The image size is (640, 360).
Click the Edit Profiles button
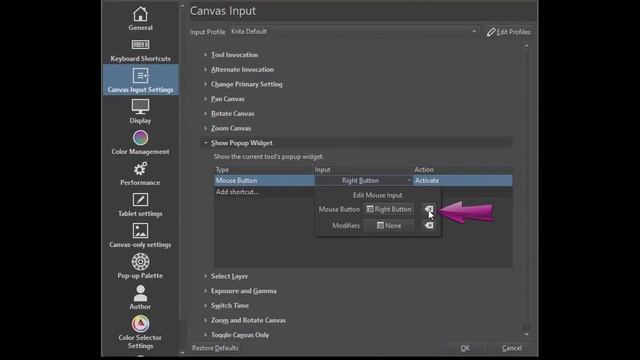pyautogui.click(x=509, y=32)
